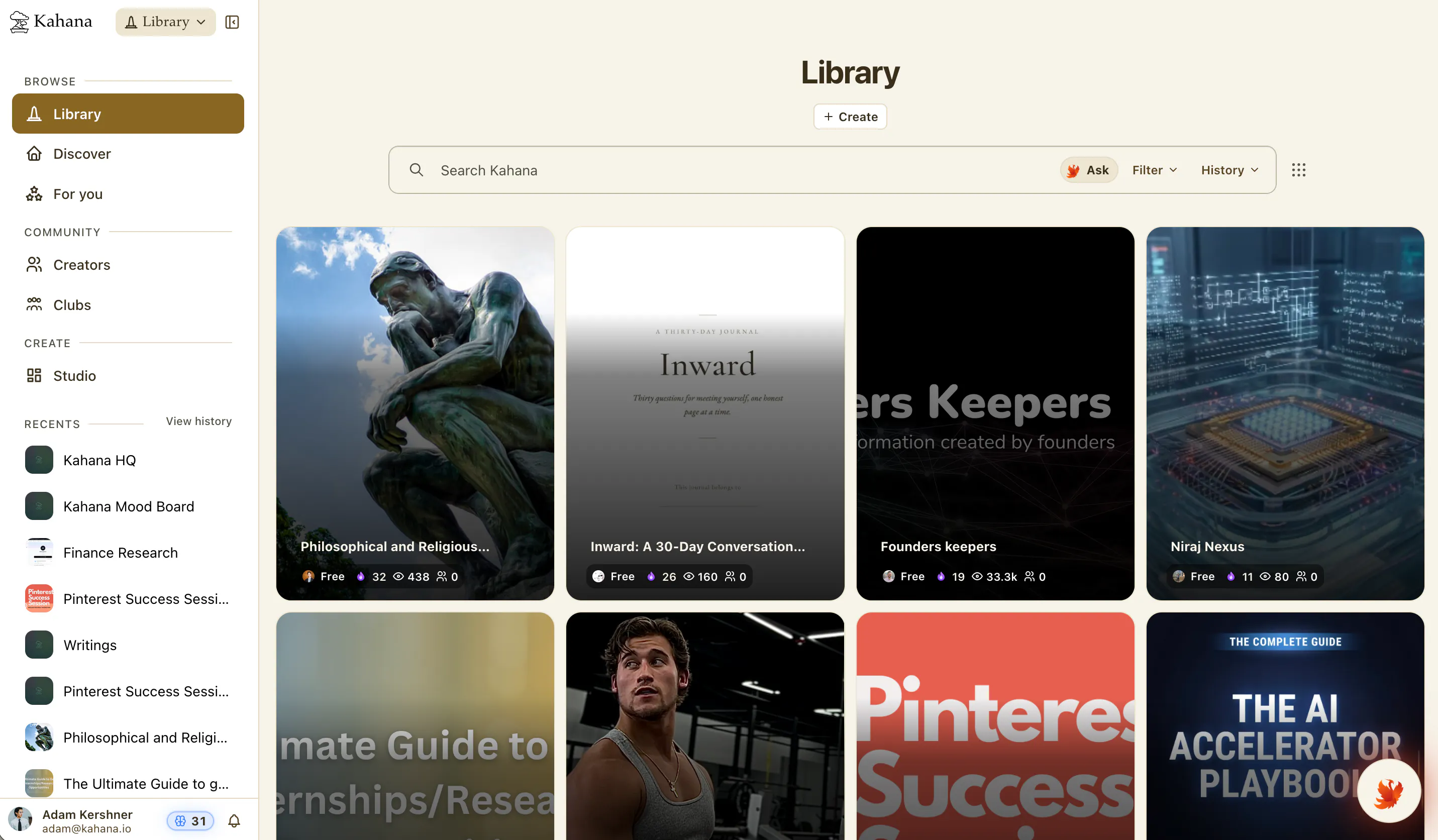Viewport: 1438px width, 840px height.
Task: Click the Kahana logo
Action: tap(51, 22)
